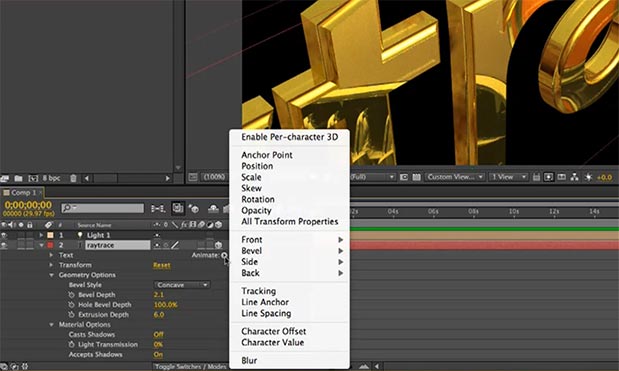619x371 pixels.
Task: Click the region of interest icon
Action: [x=404, y=177]
